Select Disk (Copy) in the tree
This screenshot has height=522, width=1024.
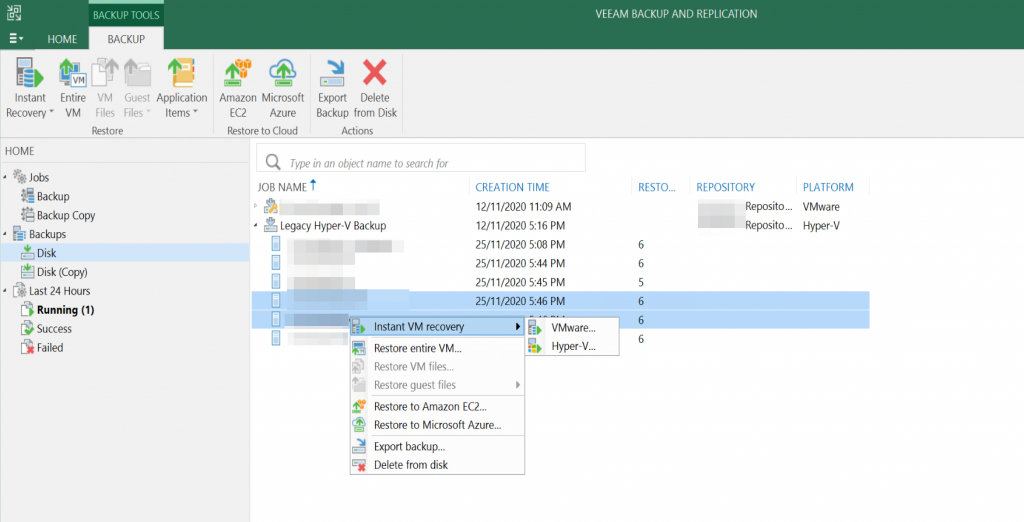(x=62, y=272)
